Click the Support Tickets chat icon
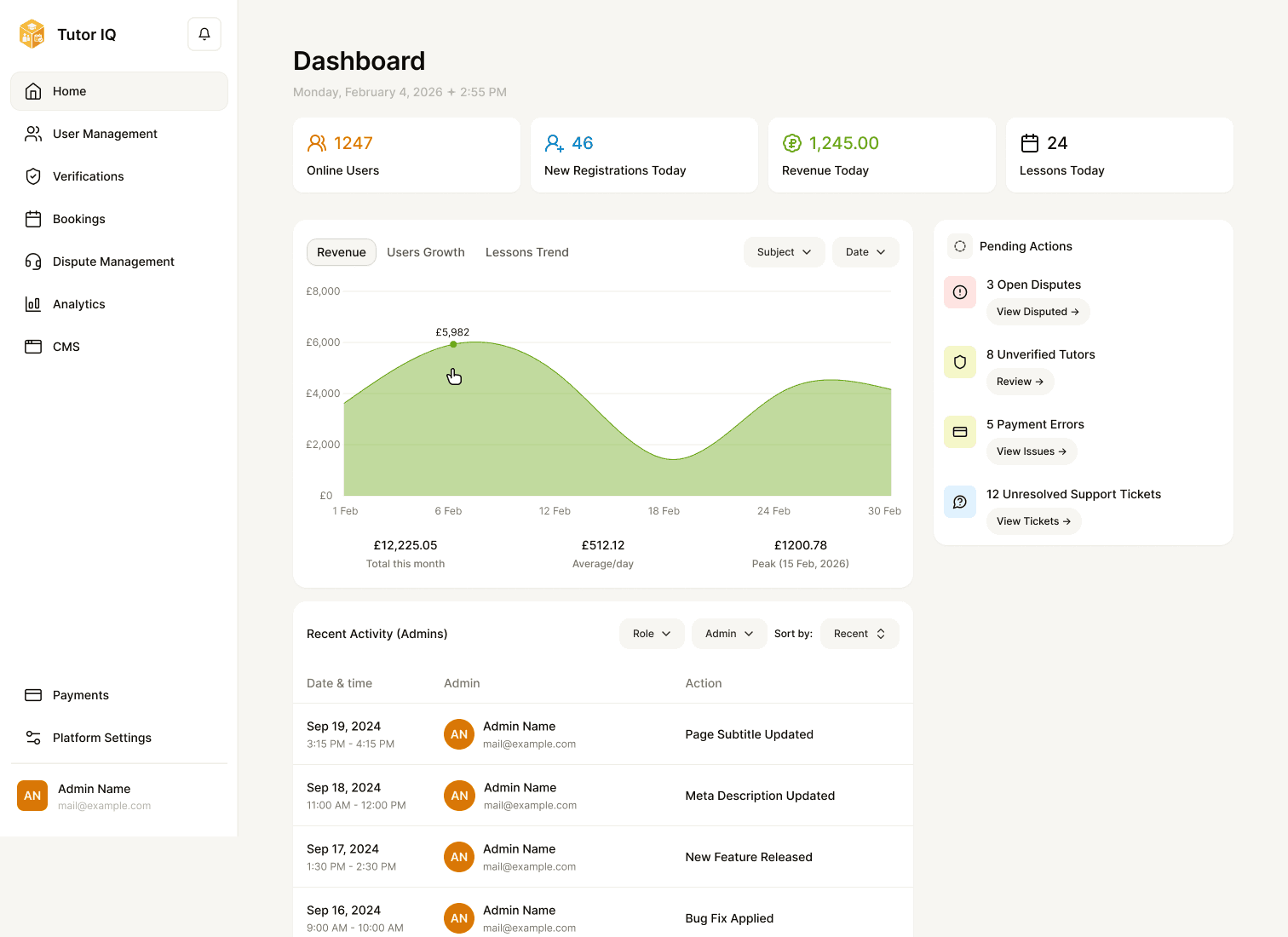The height and width of the screenshot is (937, 1288). [960, 502]
